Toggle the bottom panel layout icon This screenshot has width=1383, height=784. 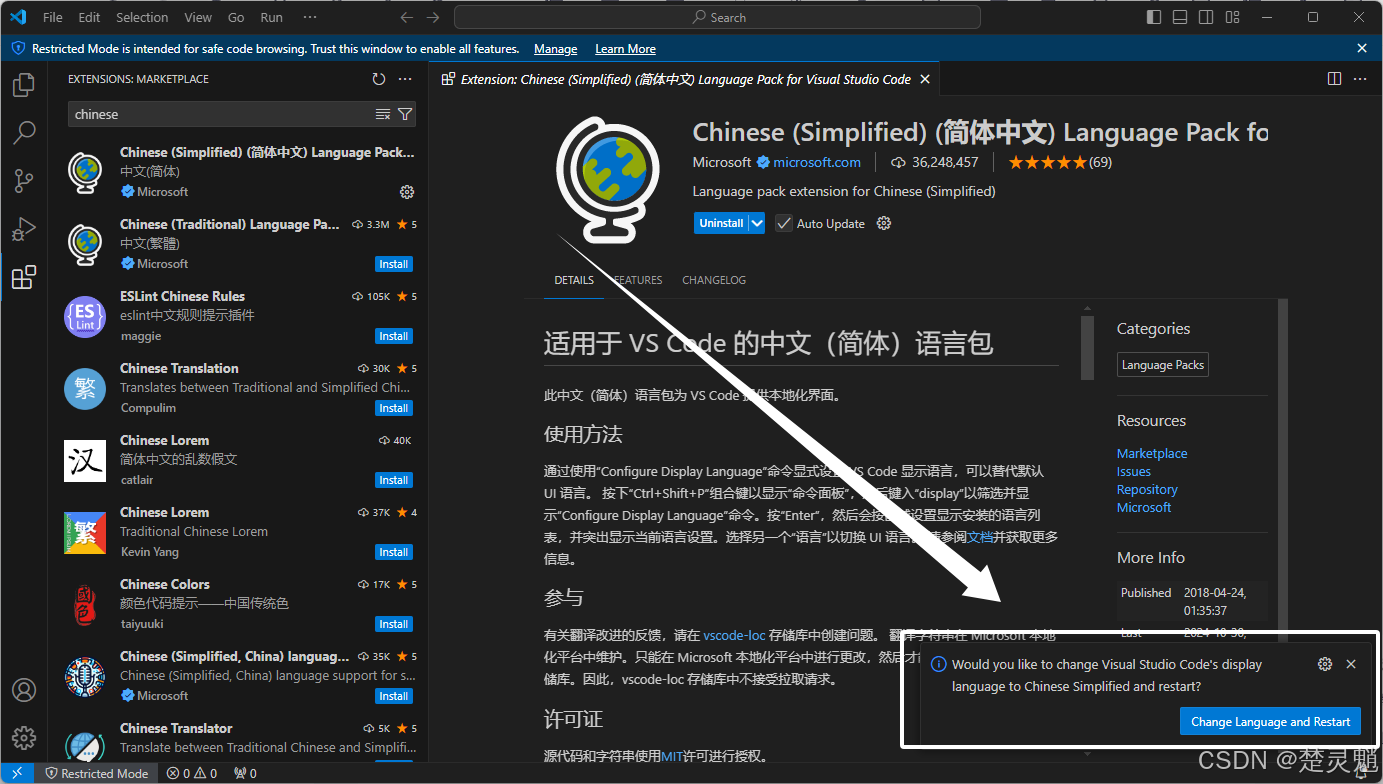point(1180,17)
